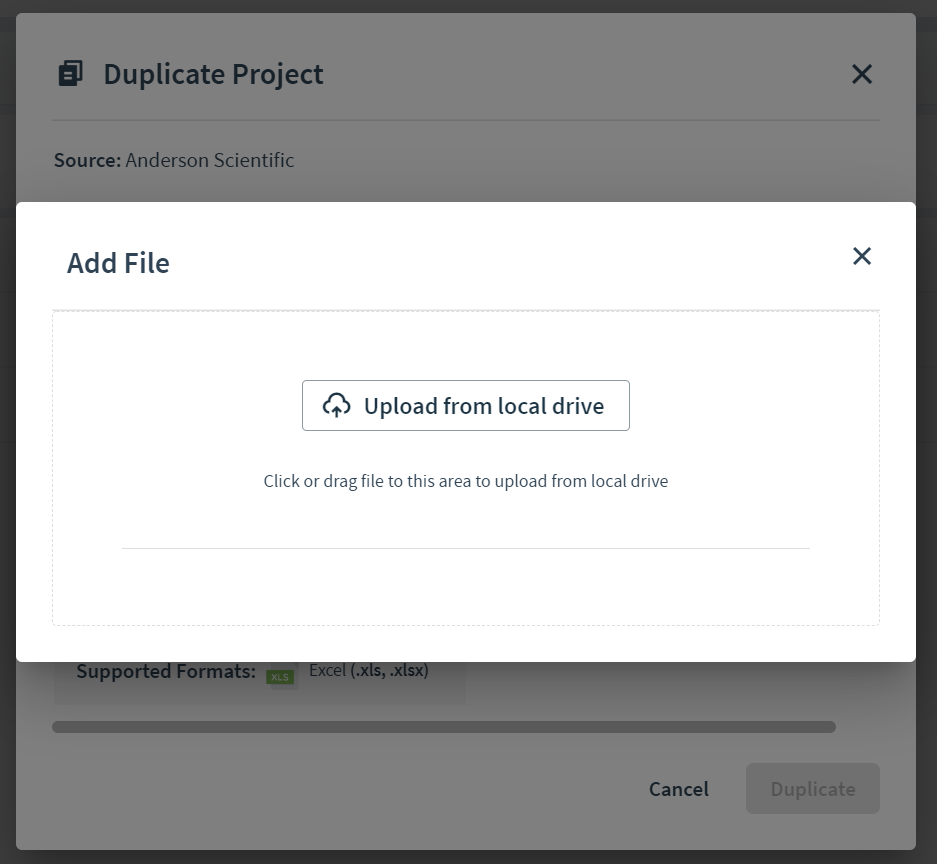
Task: Select the Add File dialog title
Action: (117, 263)
